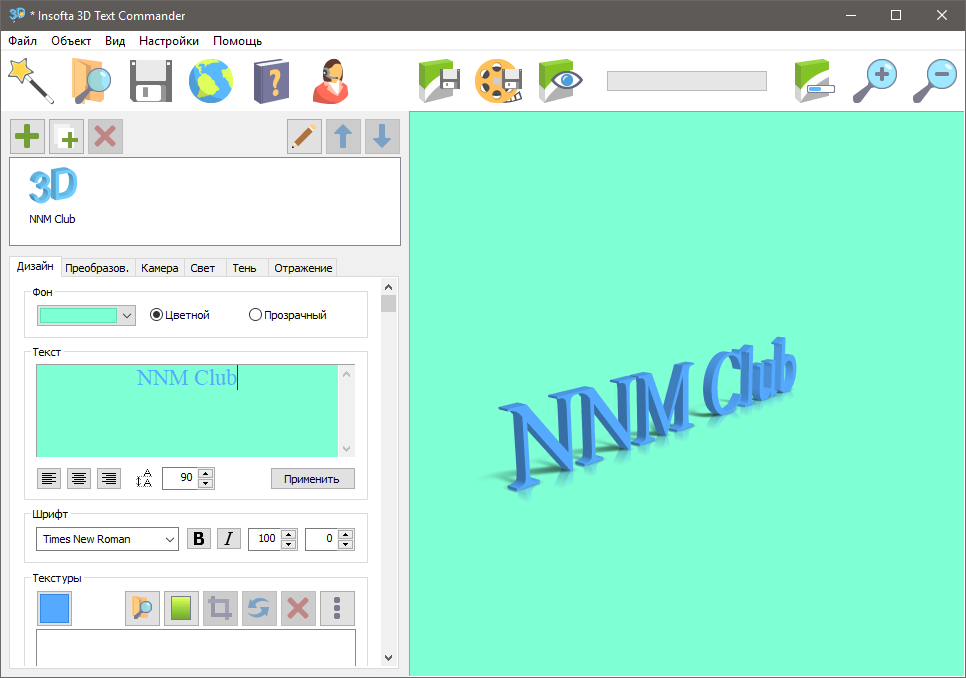Contact support operator icon
The image size is (966, 678).
[331, 81]
